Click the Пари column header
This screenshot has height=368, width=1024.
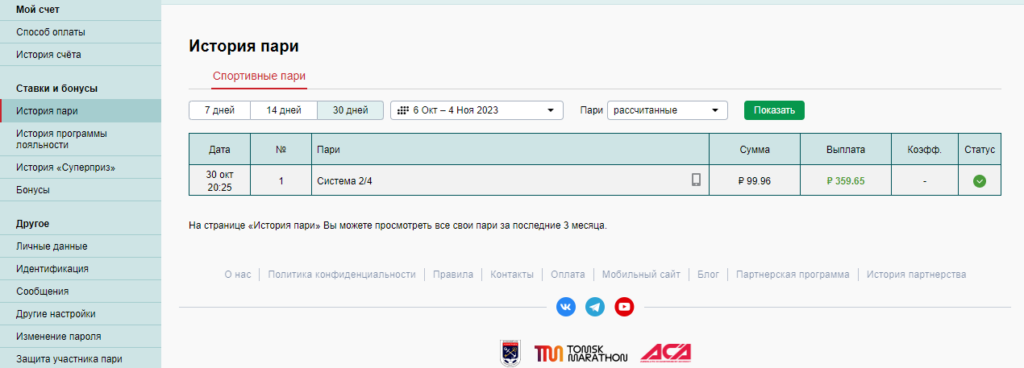[510, 149]
